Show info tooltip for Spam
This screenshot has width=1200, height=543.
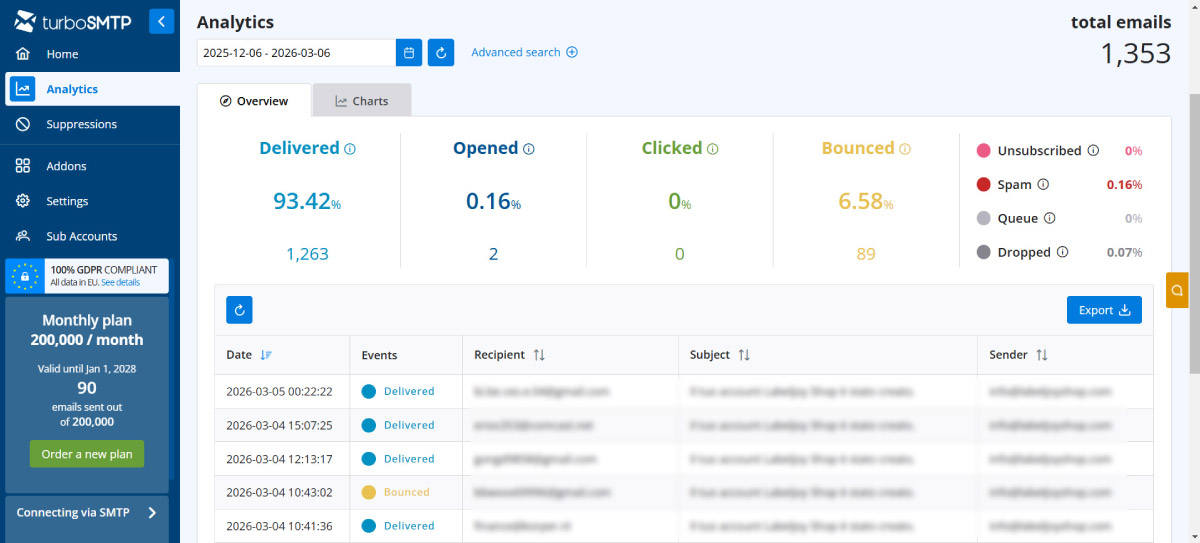1043,184
